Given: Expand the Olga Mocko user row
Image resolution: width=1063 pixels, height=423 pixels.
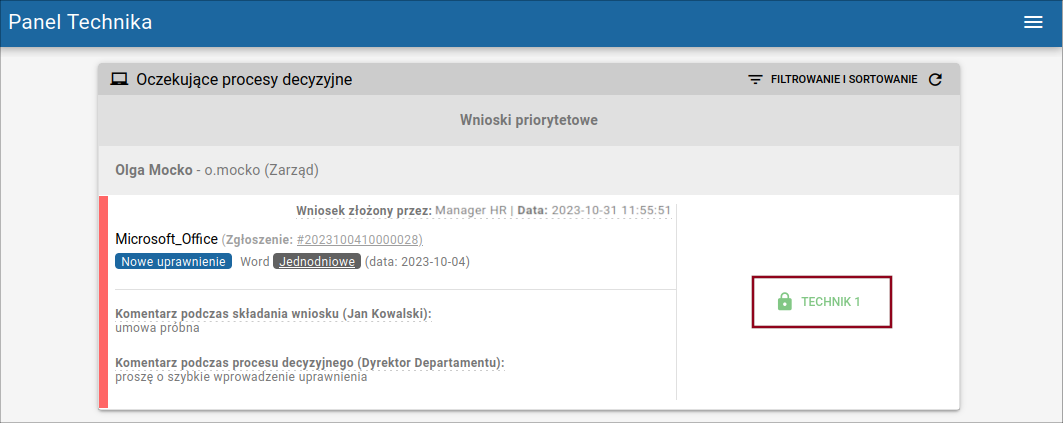Looking at the screenshot, I should [x=529, y=170].
